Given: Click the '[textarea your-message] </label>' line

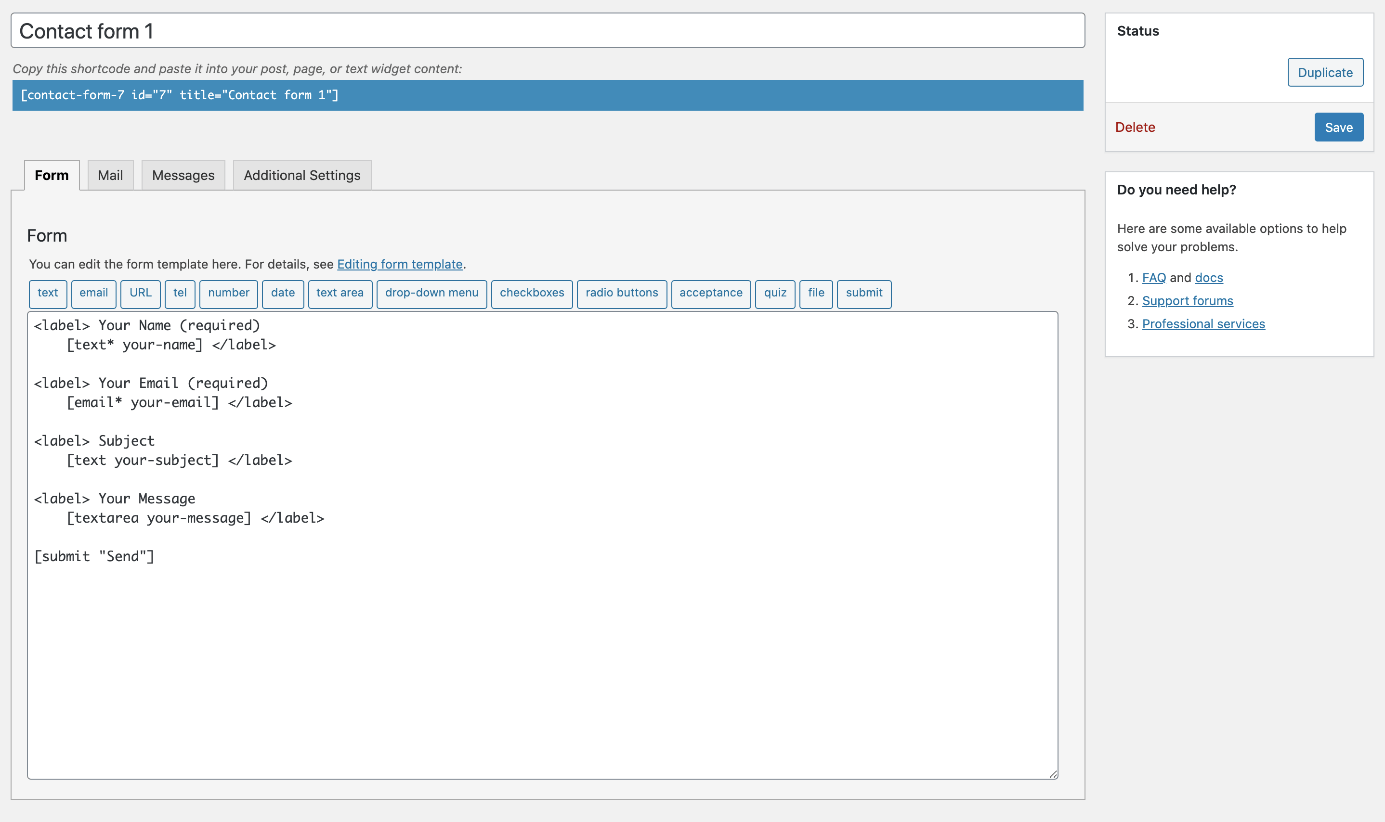Looking at the screenshot, I should (195, 518).
